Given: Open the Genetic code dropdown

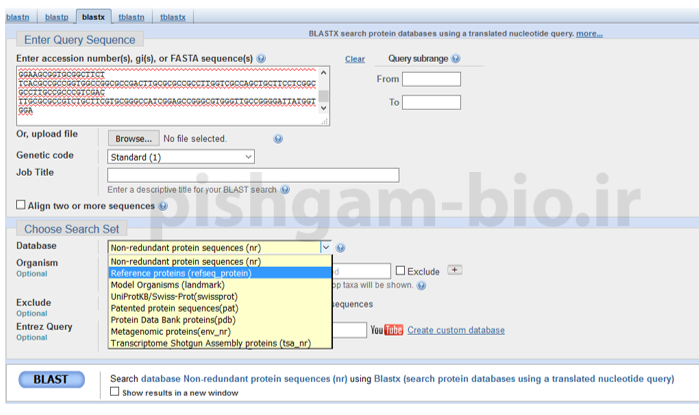Looking at the screenshot, I should pos(181,157).
